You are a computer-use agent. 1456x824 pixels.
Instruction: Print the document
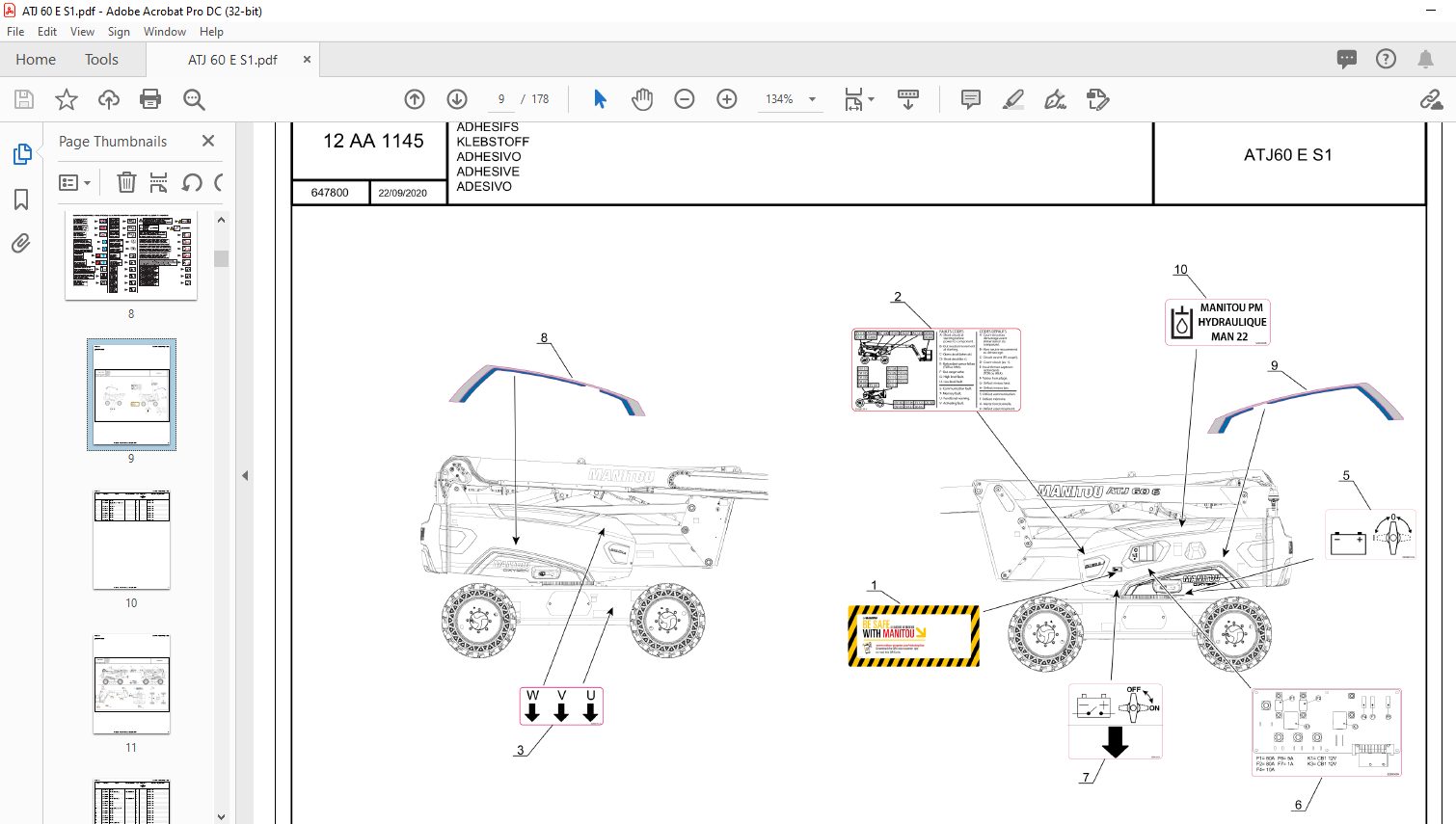click(150, 99)
